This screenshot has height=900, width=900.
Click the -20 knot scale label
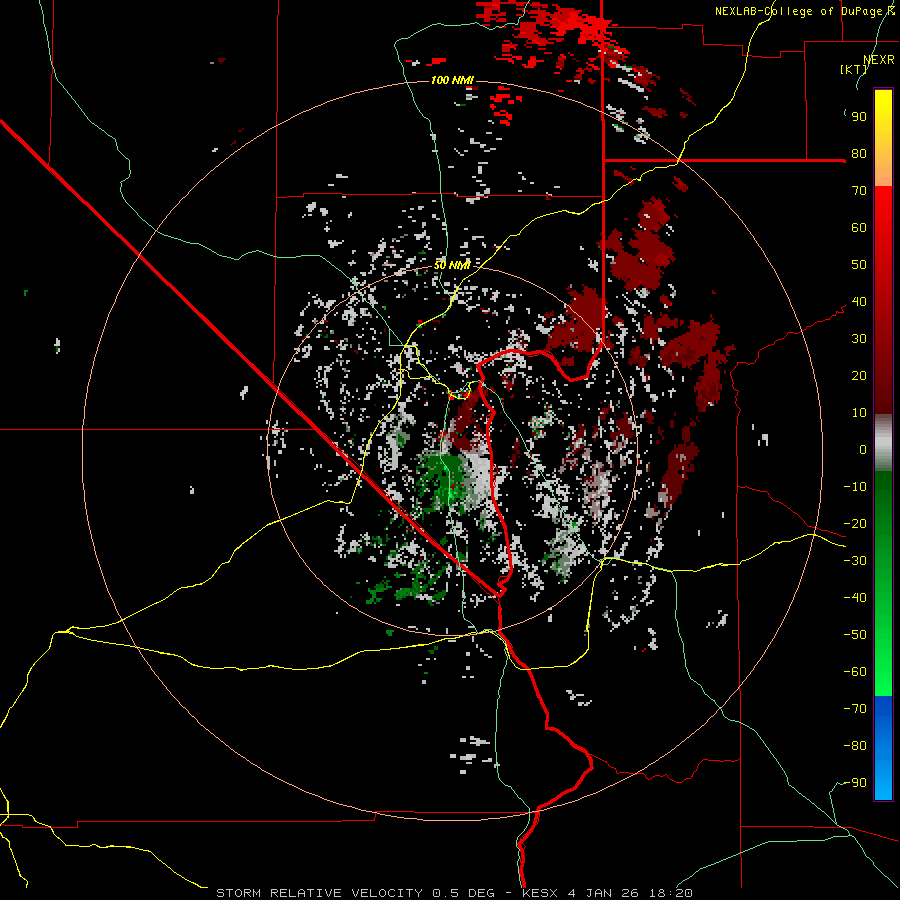tap(855, 524)
